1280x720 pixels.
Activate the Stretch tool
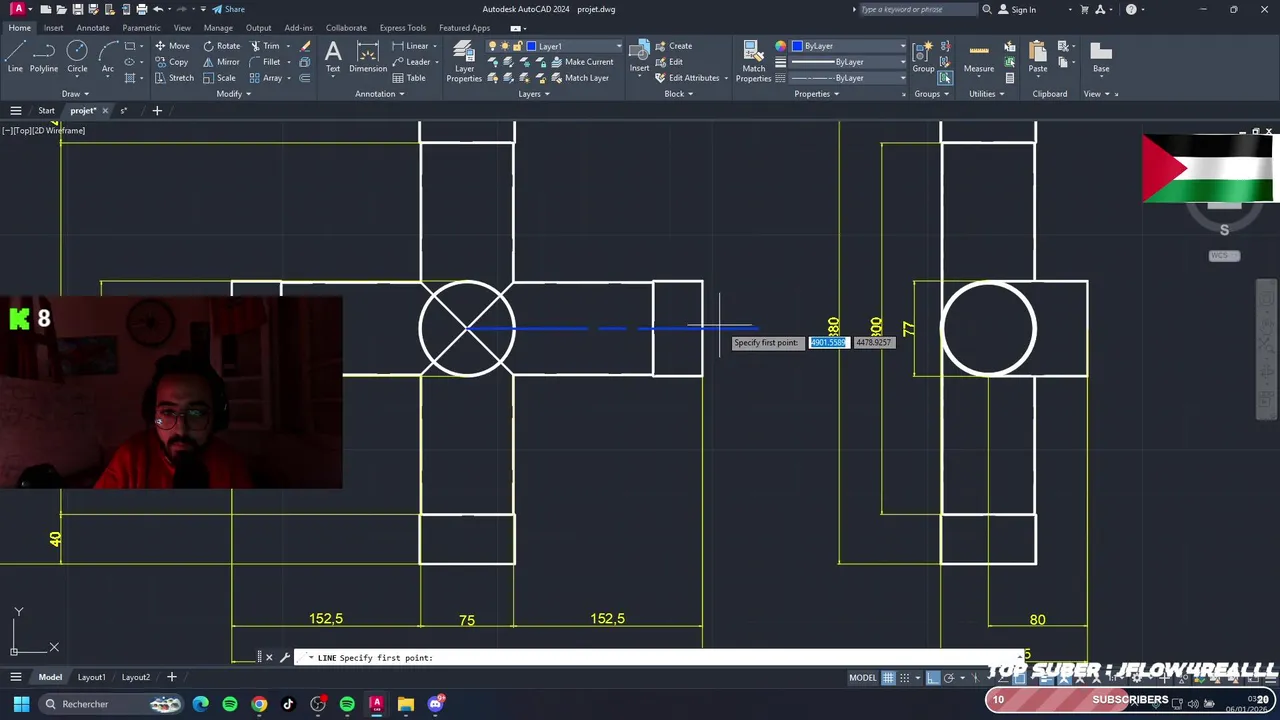point(174,78)
